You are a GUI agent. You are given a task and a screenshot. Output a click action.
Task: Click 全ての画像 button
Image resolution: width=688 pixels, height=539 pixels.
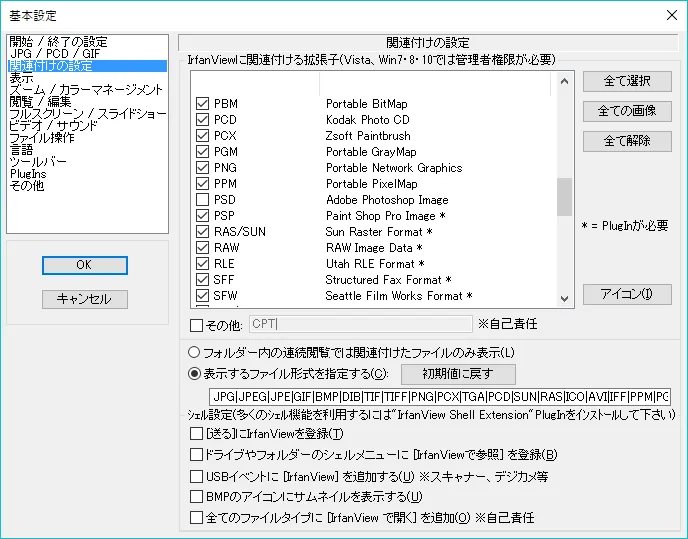coord(627,111)
